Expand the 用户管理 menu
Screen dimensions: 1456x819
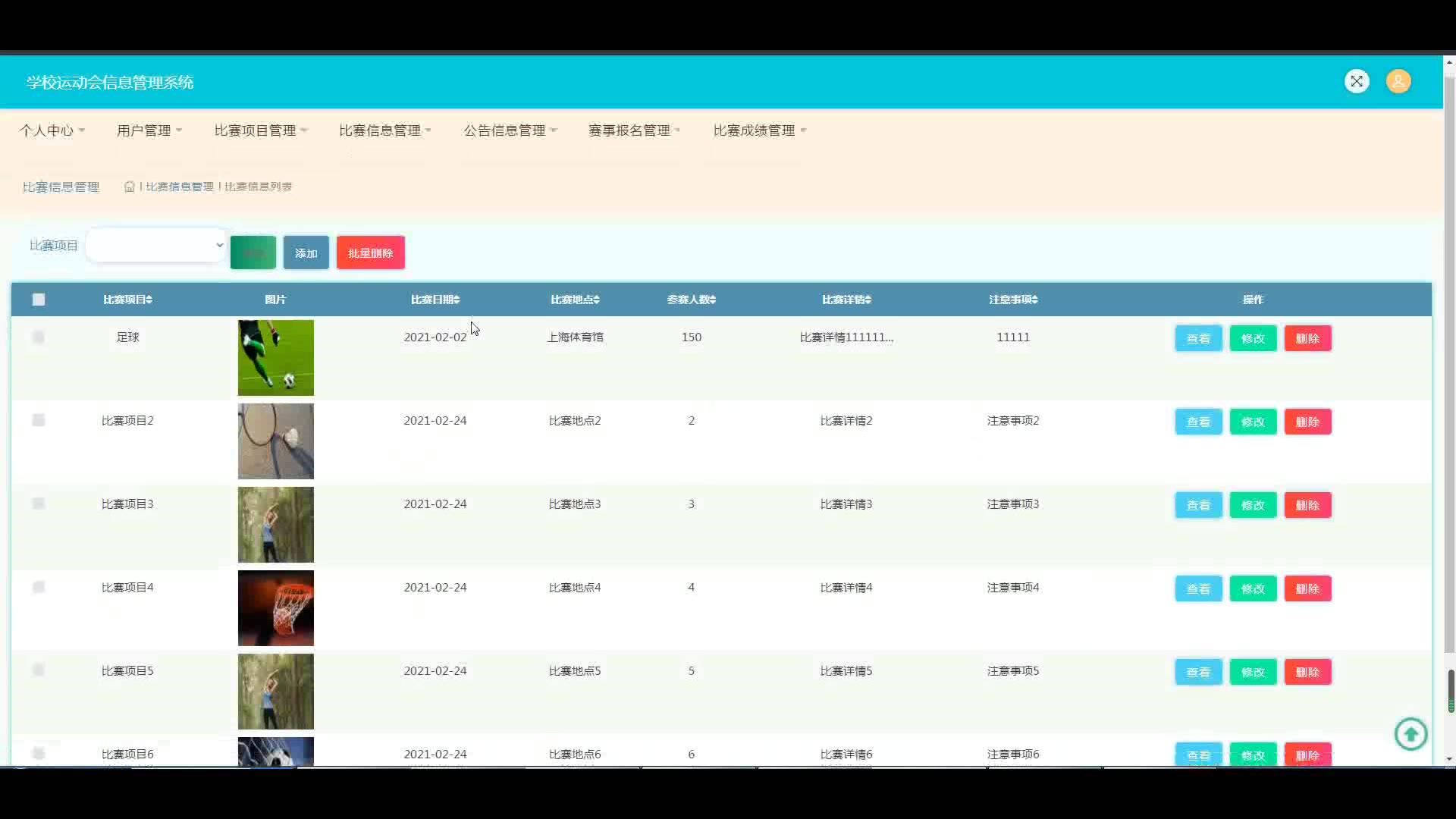coord(149,130)
